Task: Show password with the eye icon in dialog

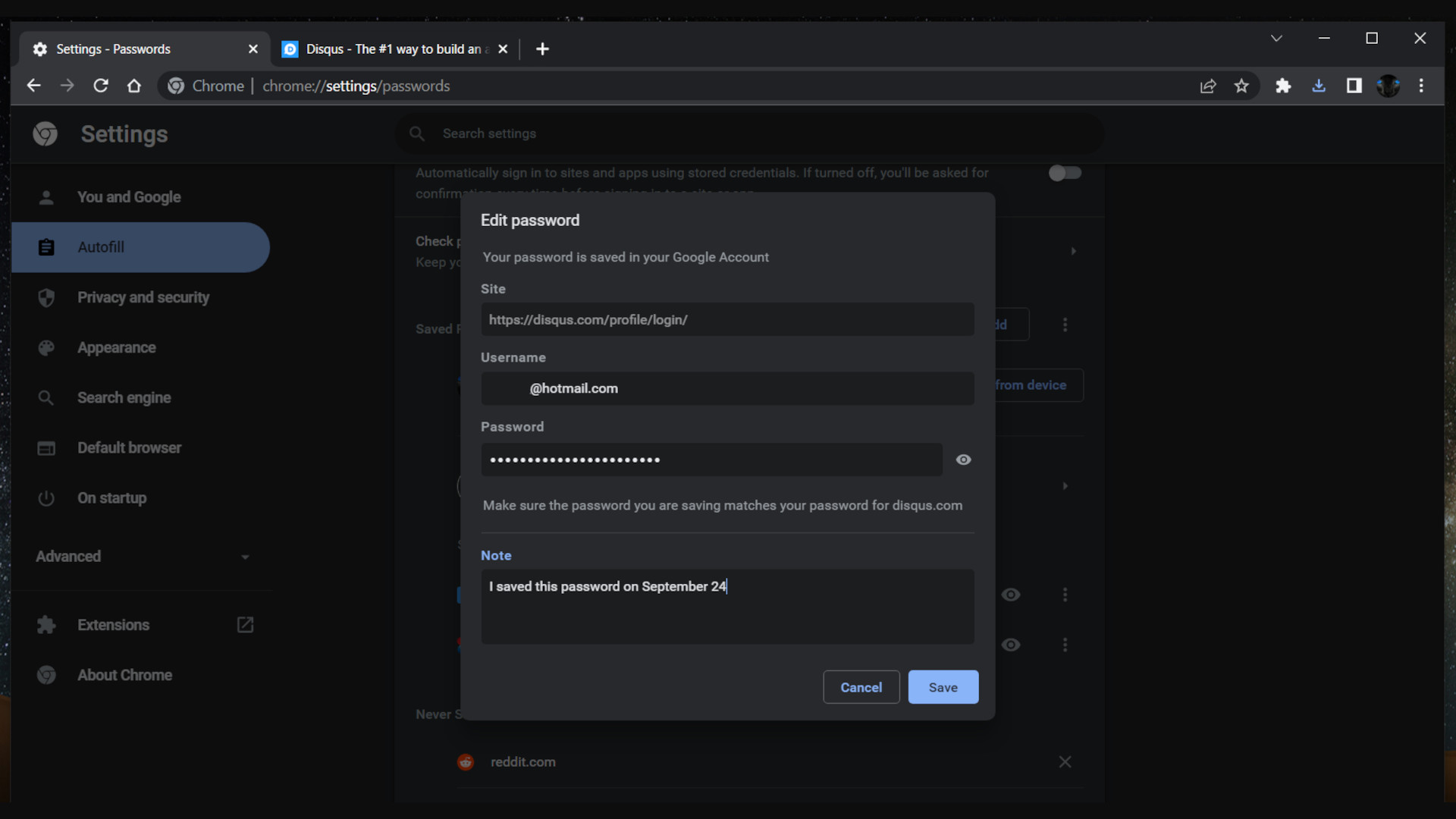Action: [x=963, y=460]
